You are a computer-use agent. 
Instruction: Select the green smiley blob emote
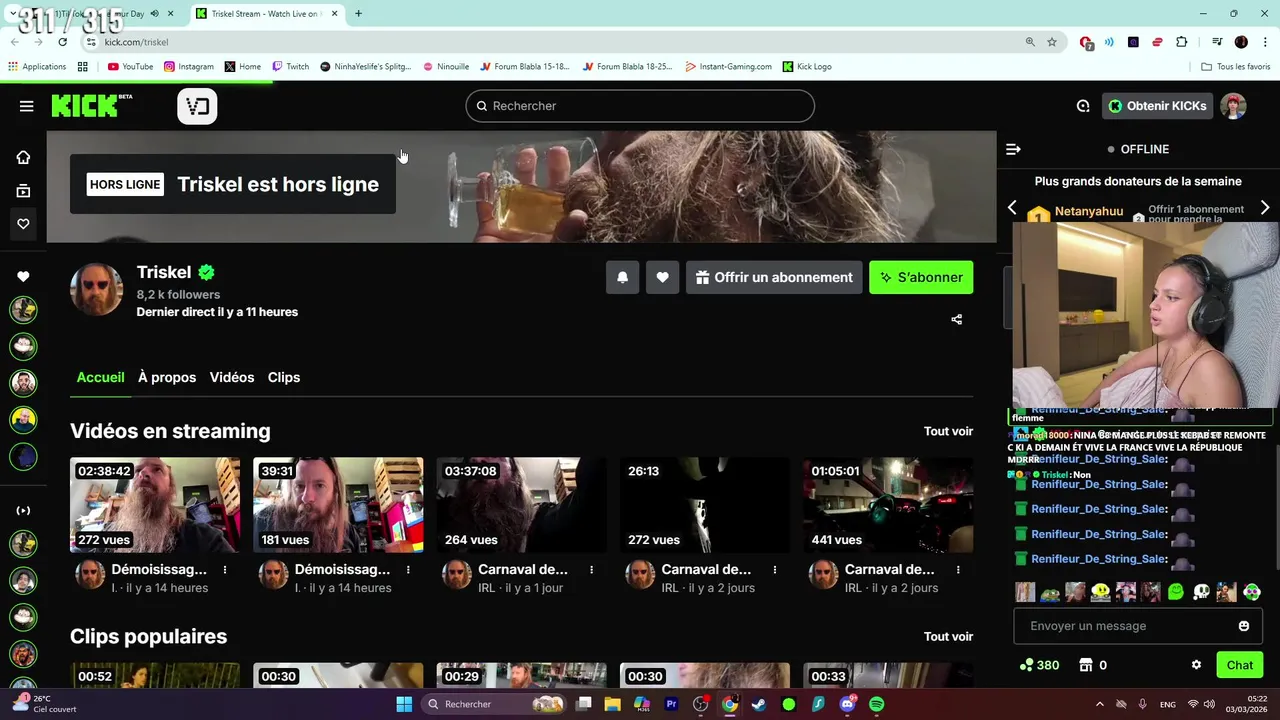1176,592
